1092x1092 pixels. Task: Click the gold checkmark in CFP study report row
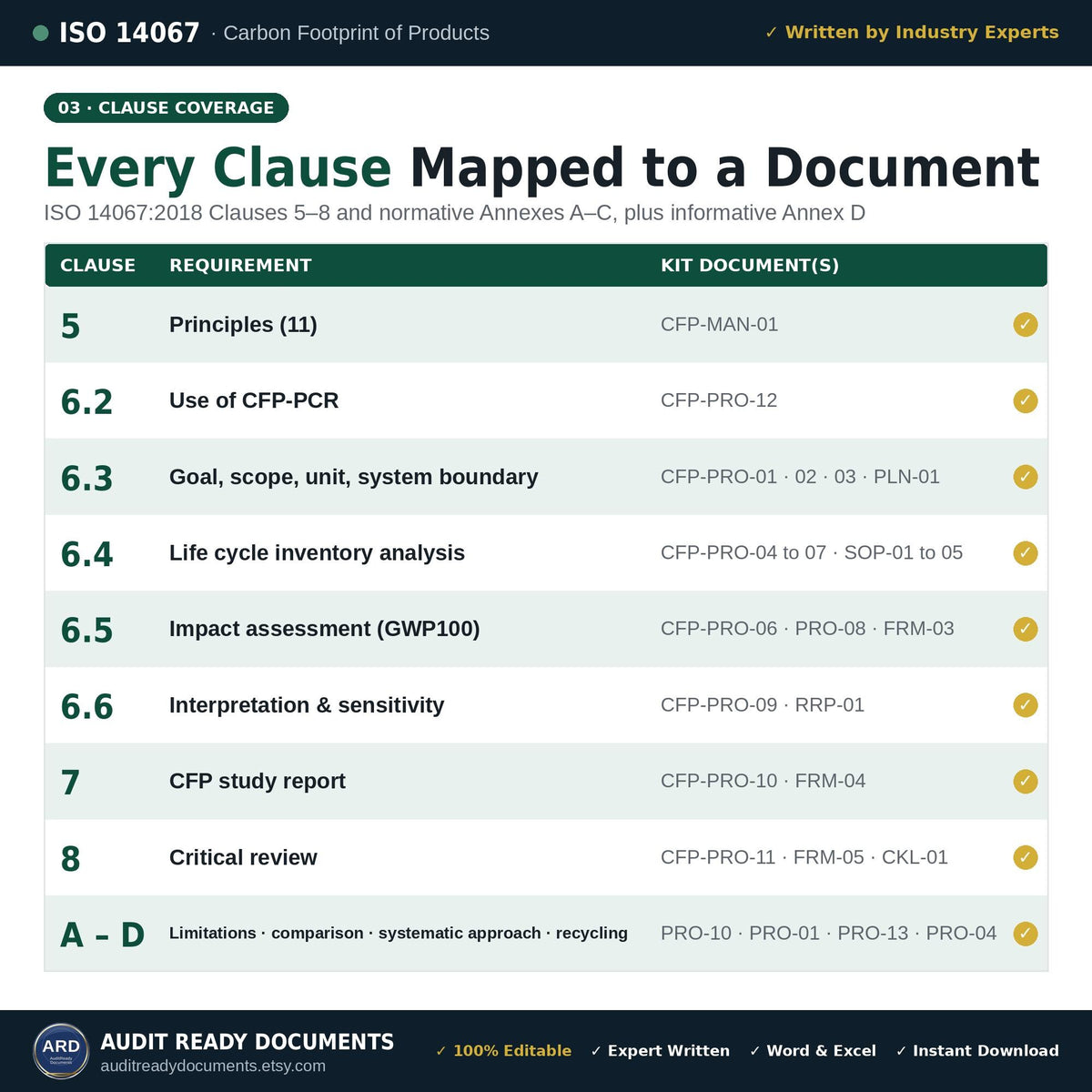[1026, 781]
